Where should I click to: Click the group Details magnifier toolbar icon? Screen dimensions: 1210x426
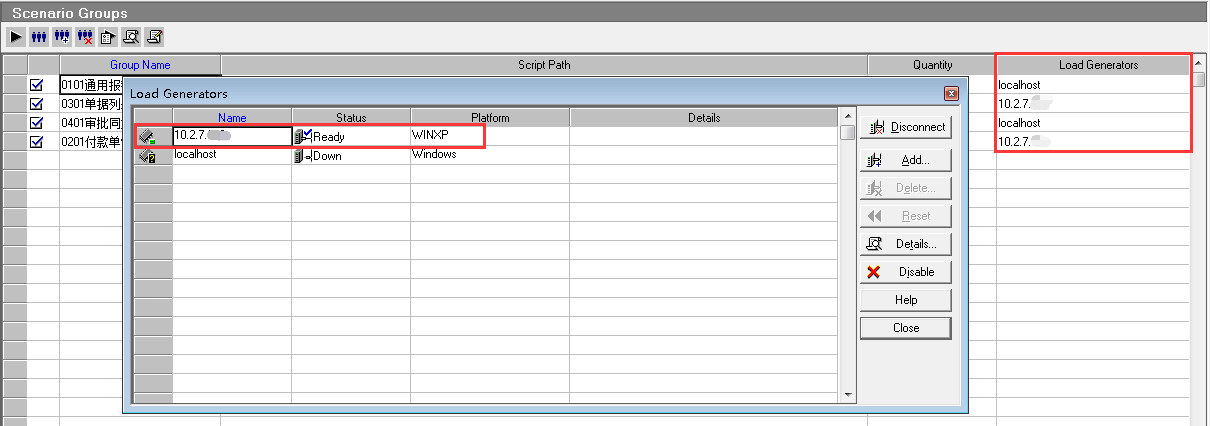pyautogui.click(x=131, y=37)
